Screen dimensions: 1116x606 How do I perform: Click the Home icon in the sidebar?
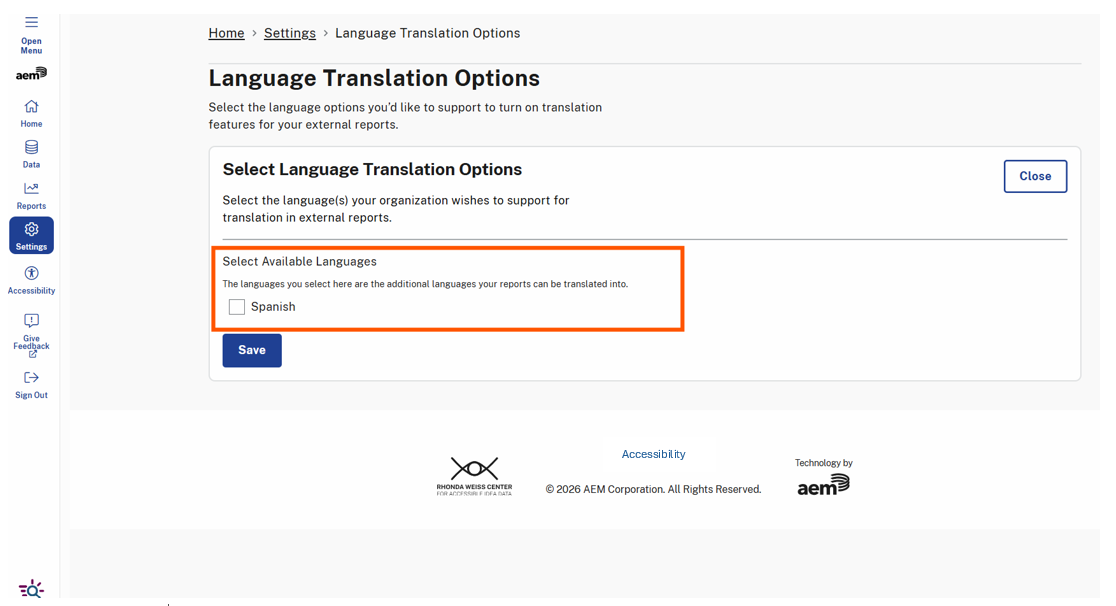point(31,107)
